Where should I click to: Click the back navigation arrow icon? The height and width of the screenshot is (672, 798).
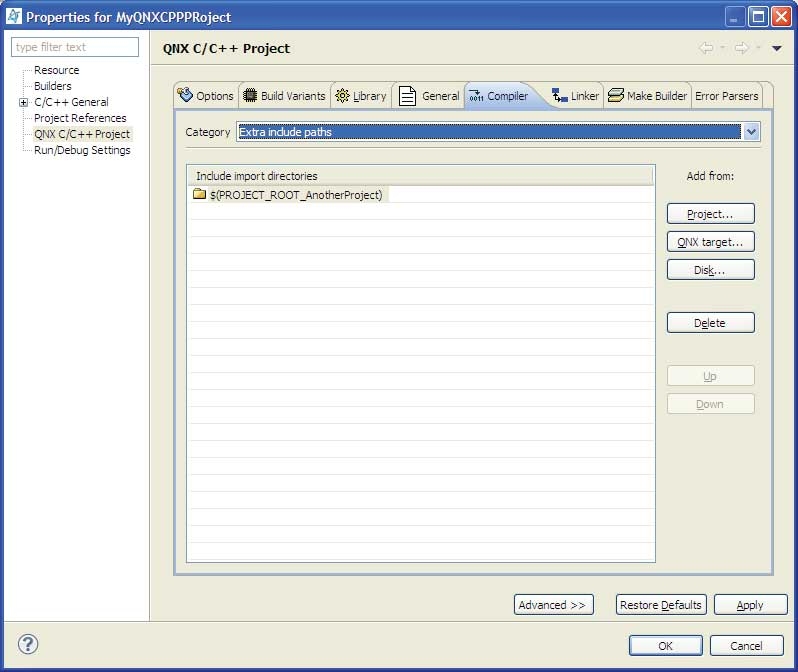coord(706,48)
